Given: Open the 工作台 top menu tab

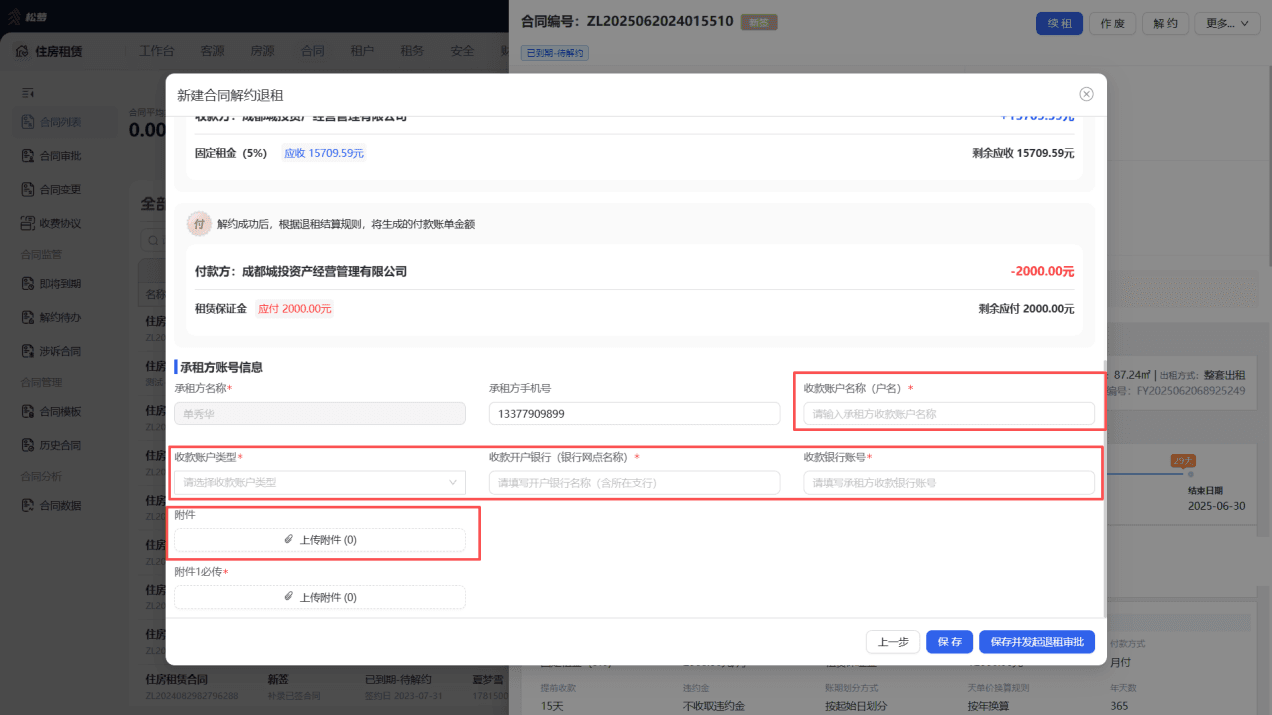Looking at the screenshot, I should point(157,51).
